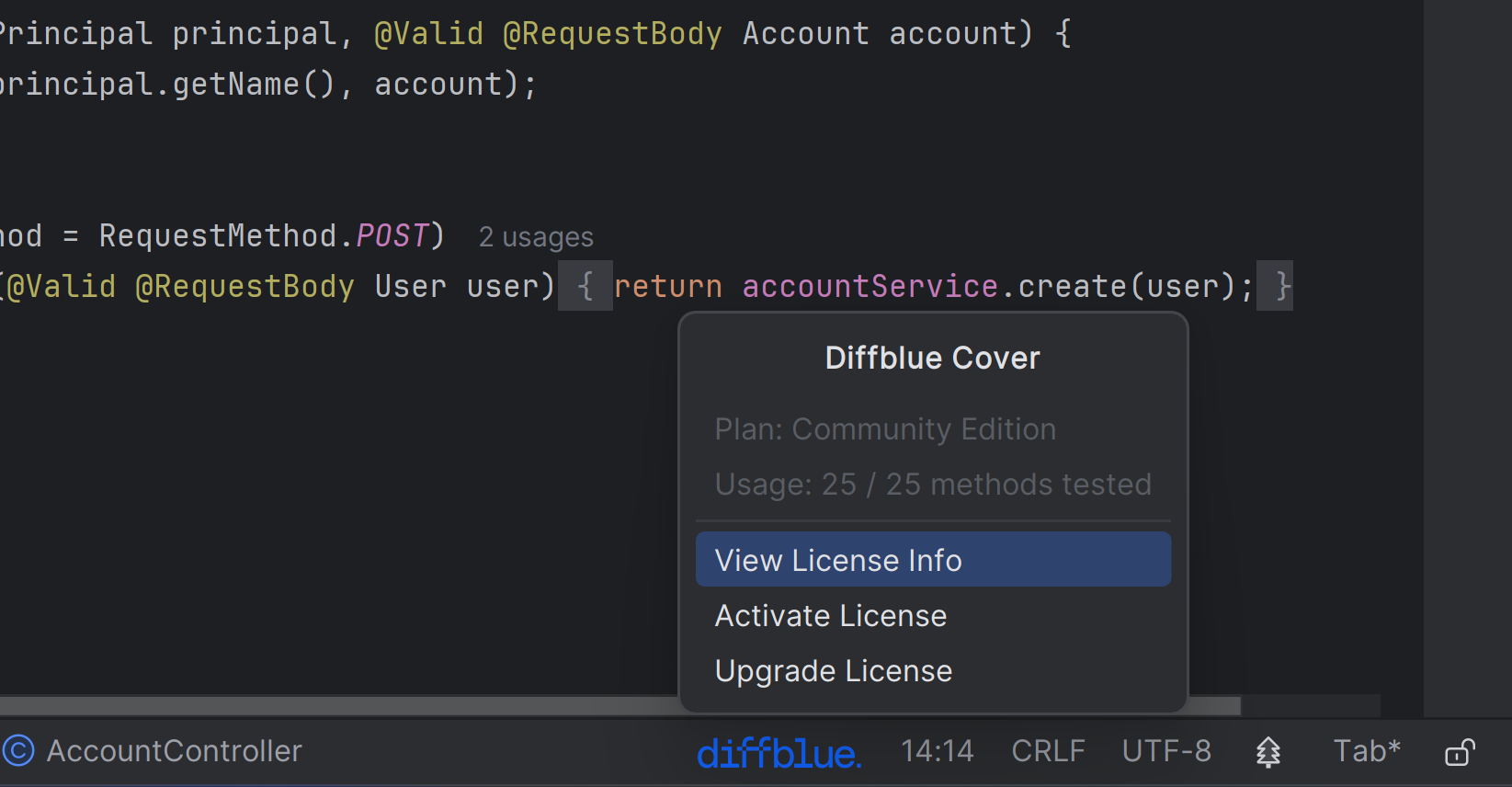Viewport: 1512px width, 787px height.
Task: Expand the folded closing brace marker
Action: [1275, 286]
